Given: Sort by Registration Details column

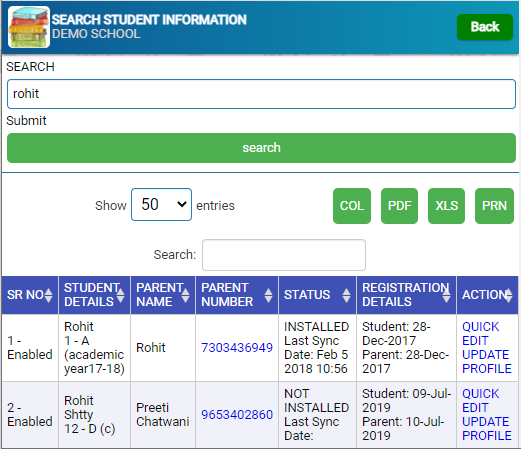Looking at the screenshot, I should [446, 295].
